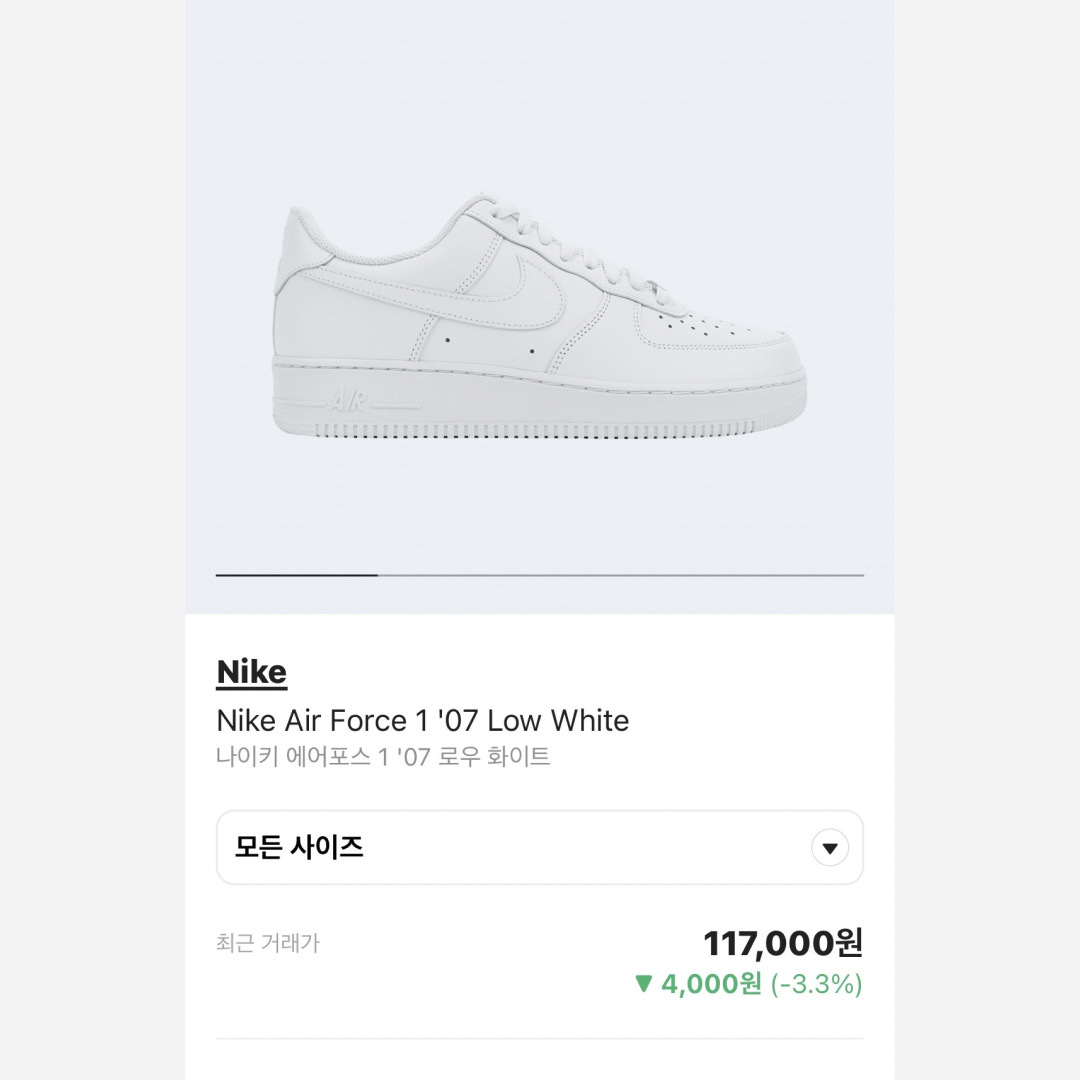
Task: Tap the white Air Force 1 product image
Action: coord(539,319)
